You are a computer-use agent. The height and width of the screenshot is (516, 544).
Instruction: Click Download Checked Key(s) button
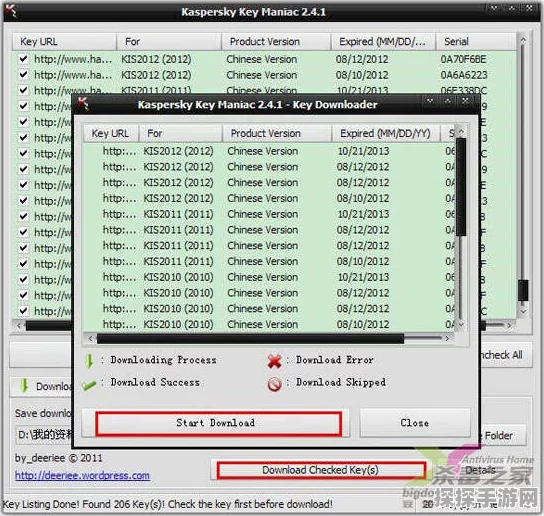(320, 470)
